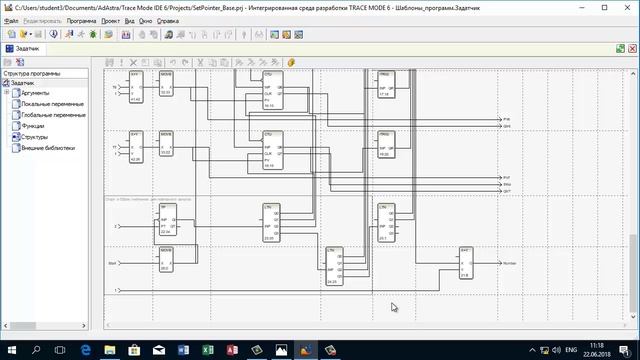
Task: Click the grey folder icon above structure panel
Action: click(8, 62)
